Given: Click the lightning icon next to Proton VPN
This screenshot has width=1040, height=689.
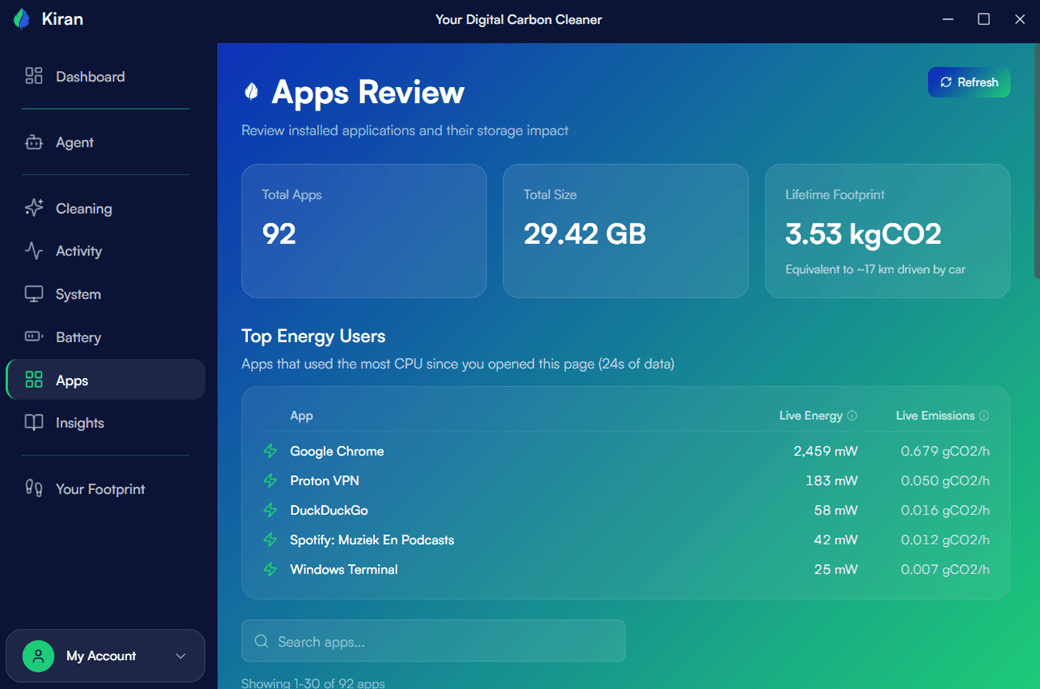Looking at the screenshot, I should [x=270, y=480].
